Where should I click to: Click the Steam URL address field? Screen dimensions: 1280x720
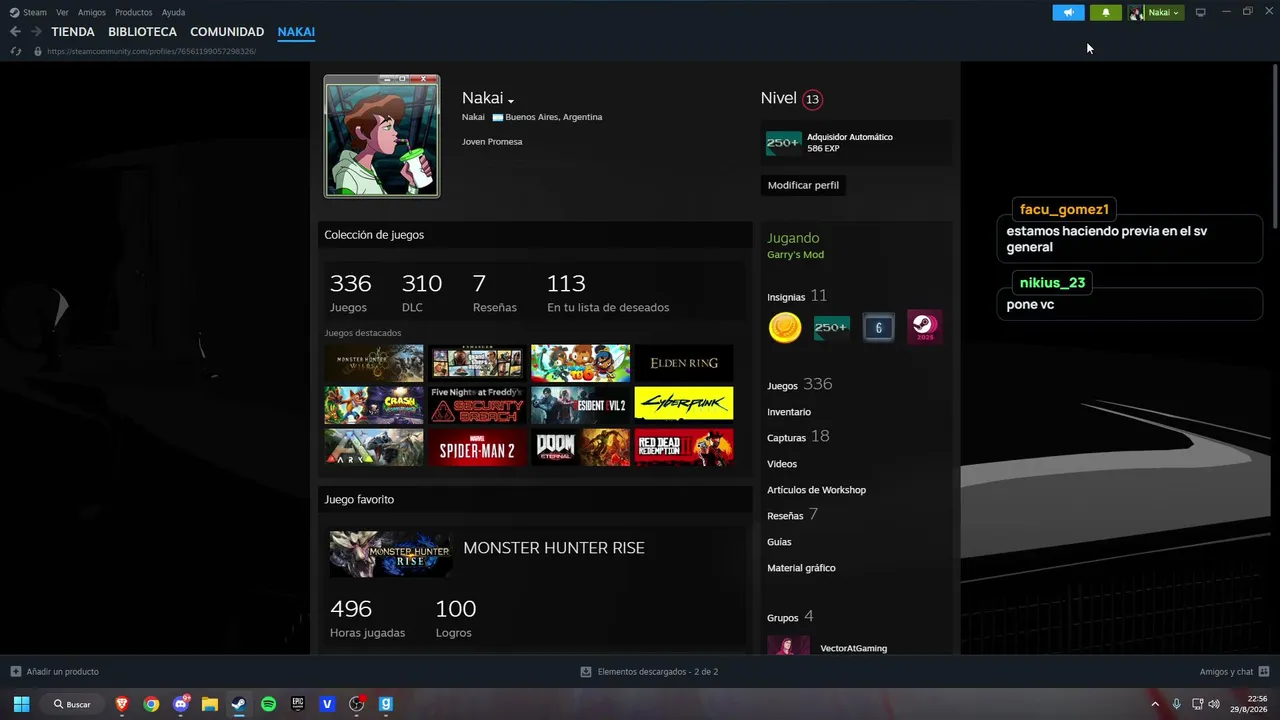pyautogui.click(x=151, y=51)
